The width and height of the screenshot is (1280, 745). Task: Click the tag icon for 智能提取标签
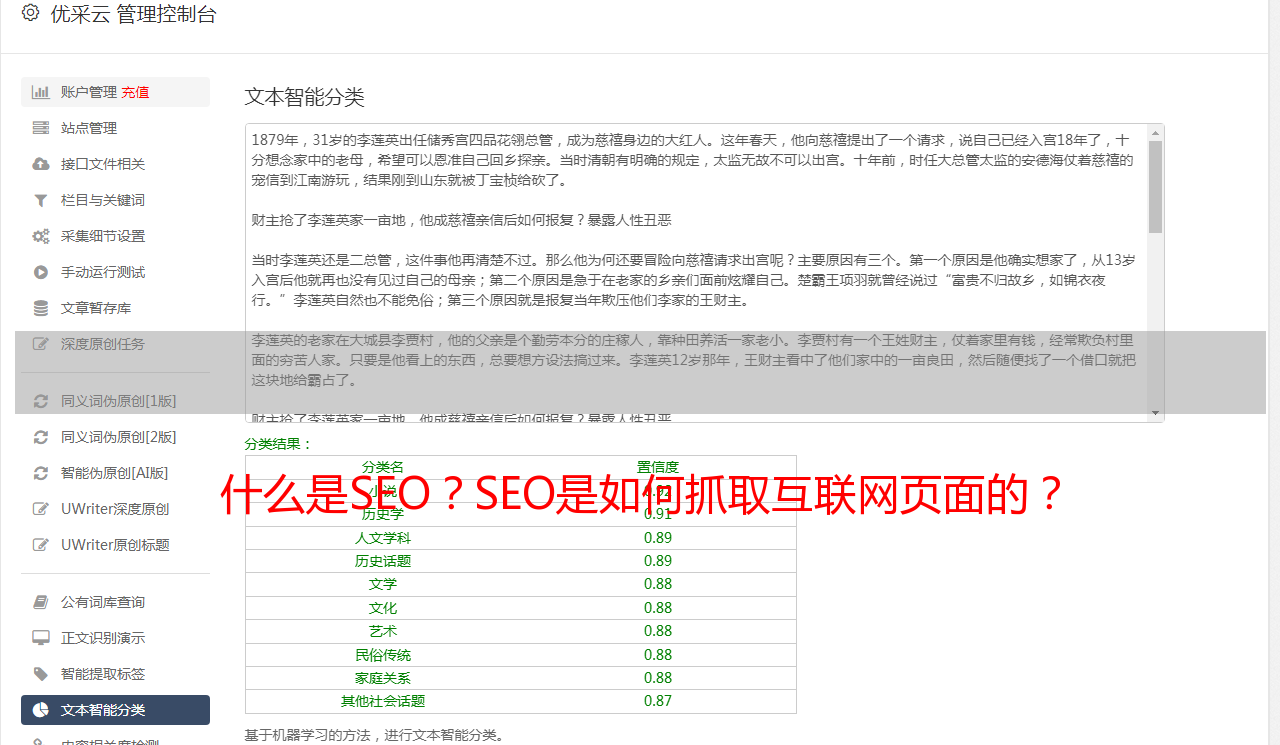(x=41, y=674)
